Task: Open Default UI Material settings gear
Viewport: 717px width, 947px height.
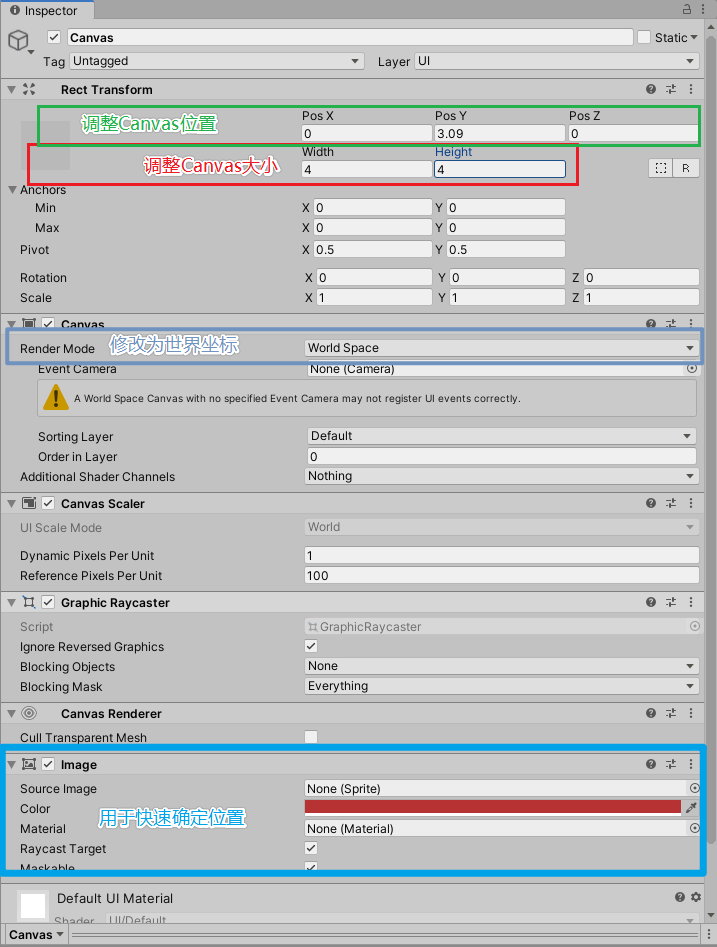Action: 696,897
